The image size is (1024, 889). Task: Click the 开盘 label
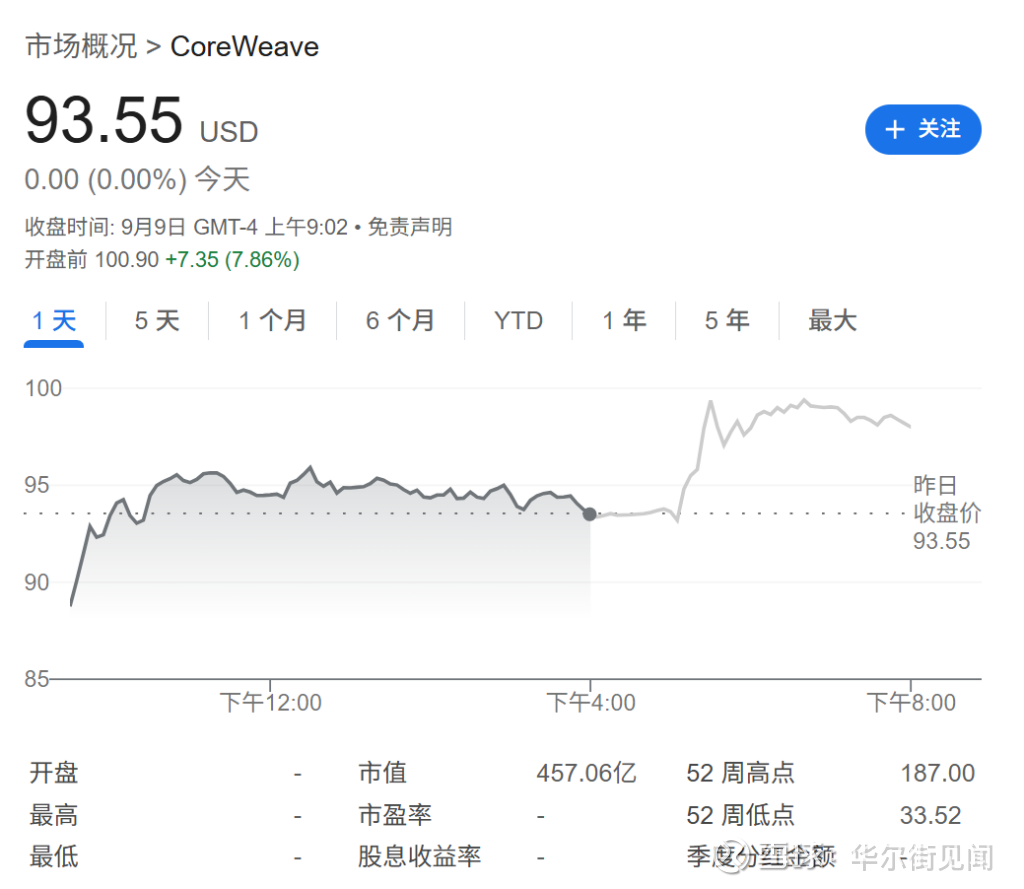(54, 773)
